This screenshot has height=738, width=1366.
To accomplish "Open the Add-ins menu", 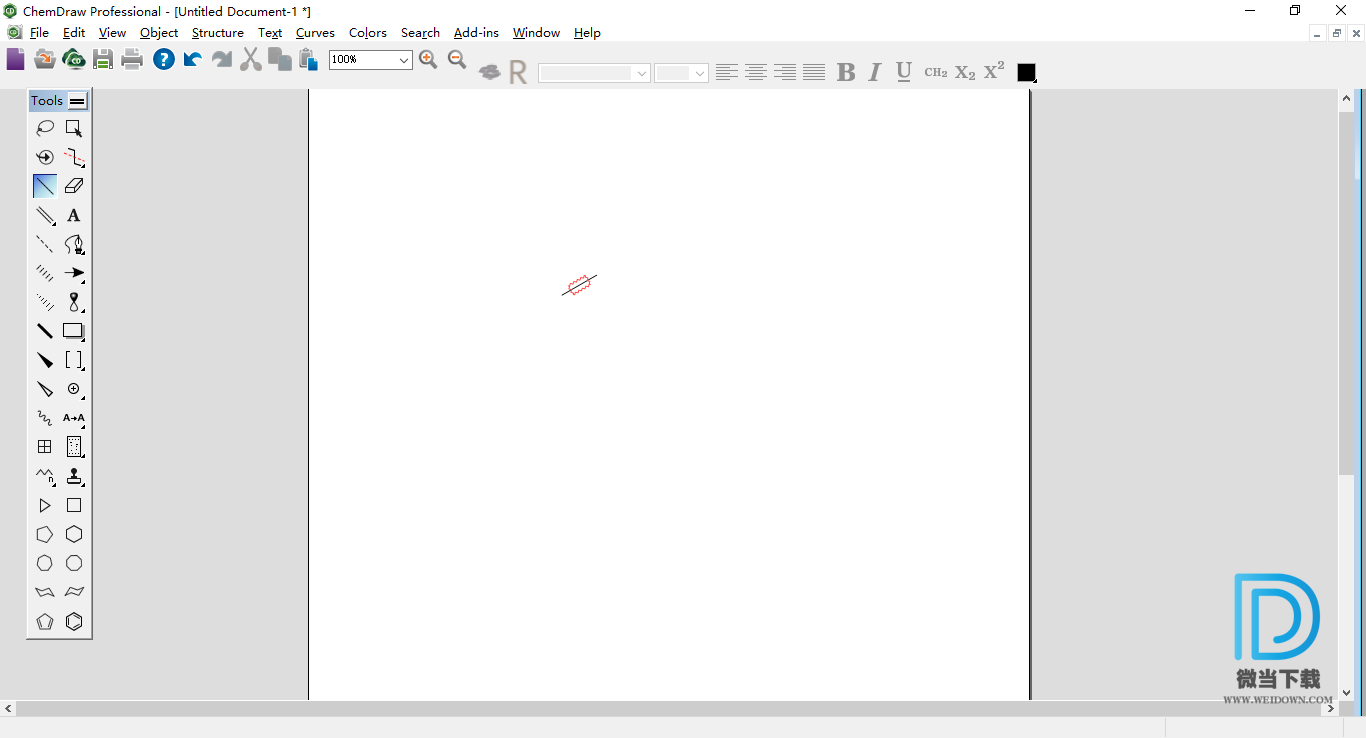I will [476, 33].
